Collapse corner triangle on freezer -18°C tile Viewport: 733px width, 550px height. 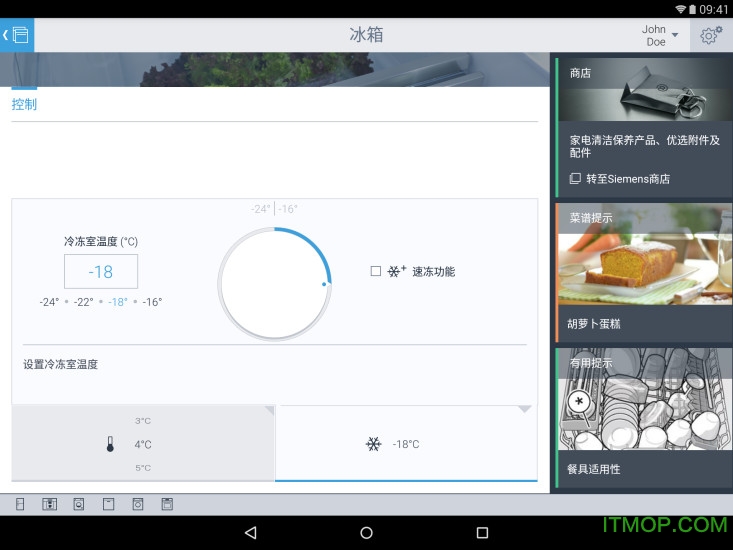tap(525, 410)
